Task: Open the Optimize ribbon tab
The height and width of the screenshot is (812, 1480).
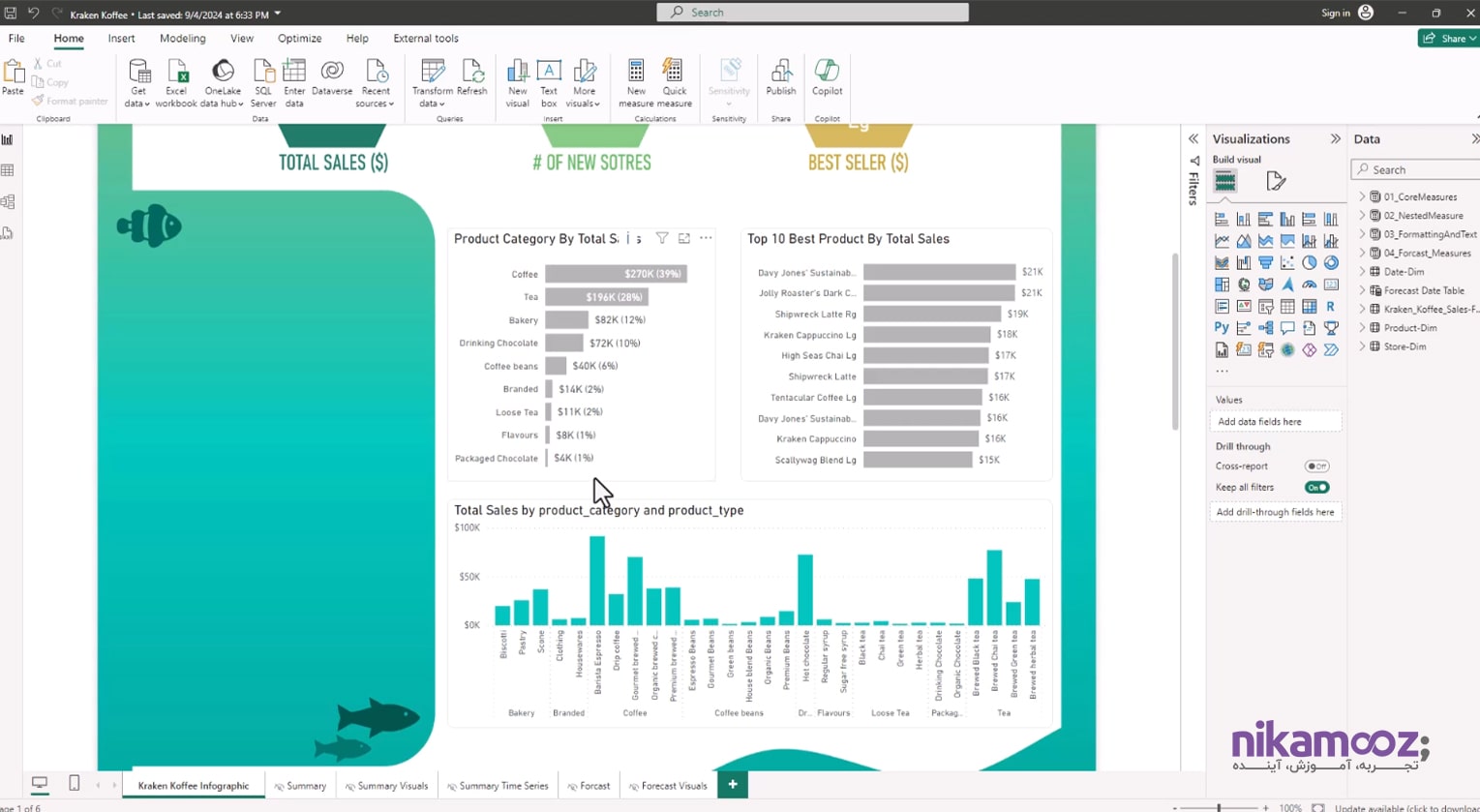Action: coord(299,39)
